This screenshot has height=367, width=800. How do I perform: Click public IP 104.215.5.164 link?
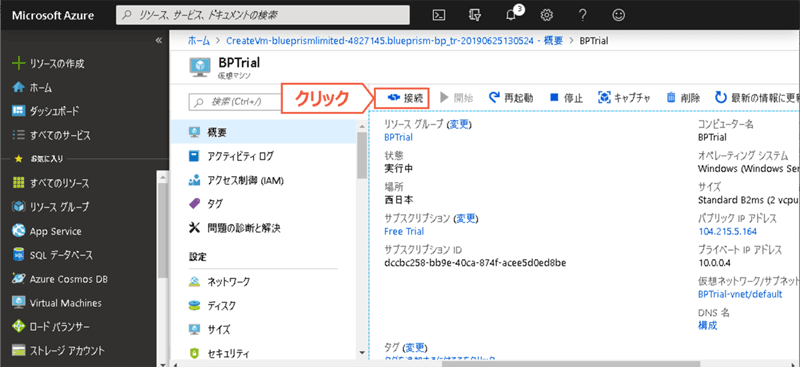pyautogui.click(x=728, y=232)
